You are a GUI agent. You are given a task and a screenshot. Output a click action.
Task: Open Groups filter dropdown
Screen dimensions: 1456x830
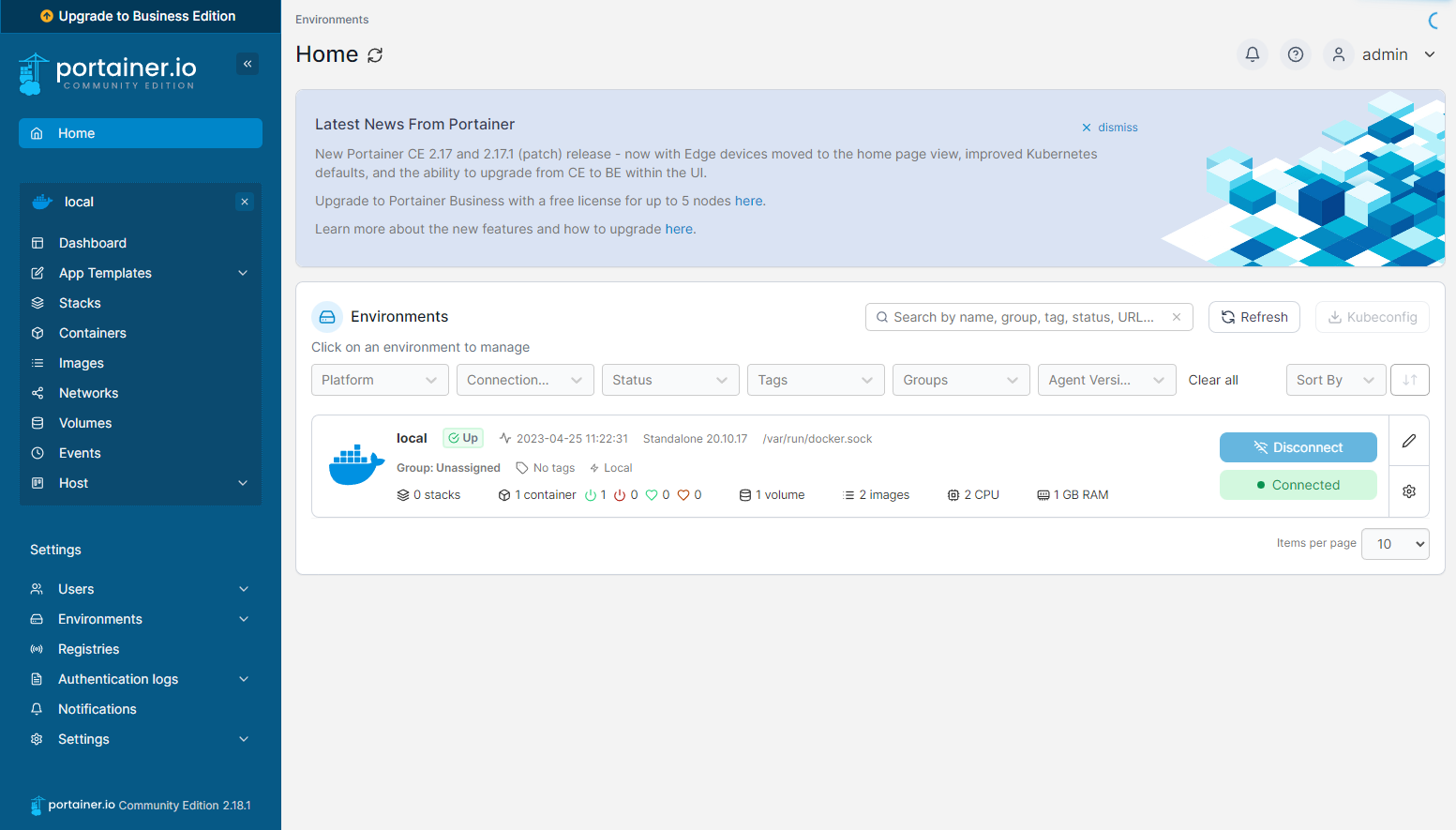coord(961,380)
